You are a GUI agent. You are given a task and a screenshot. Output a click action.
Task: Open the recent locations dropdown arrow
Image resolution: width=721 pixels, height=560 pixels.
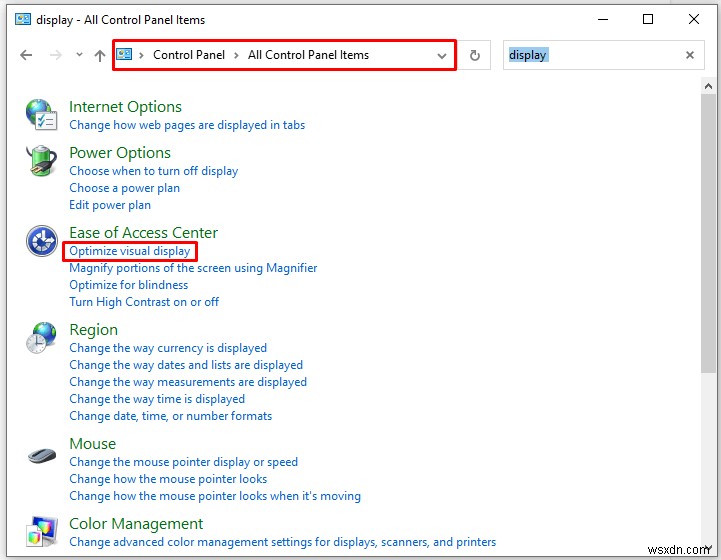[77, 56]
